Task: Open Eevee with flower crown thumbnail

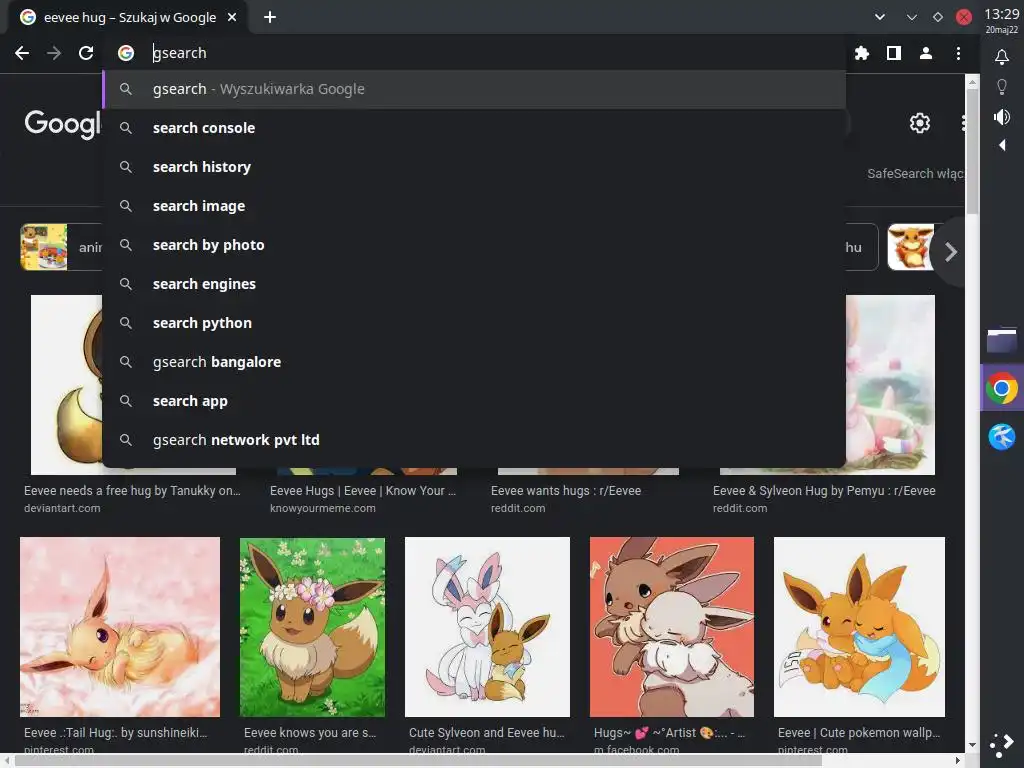Action: coord(312,627)
